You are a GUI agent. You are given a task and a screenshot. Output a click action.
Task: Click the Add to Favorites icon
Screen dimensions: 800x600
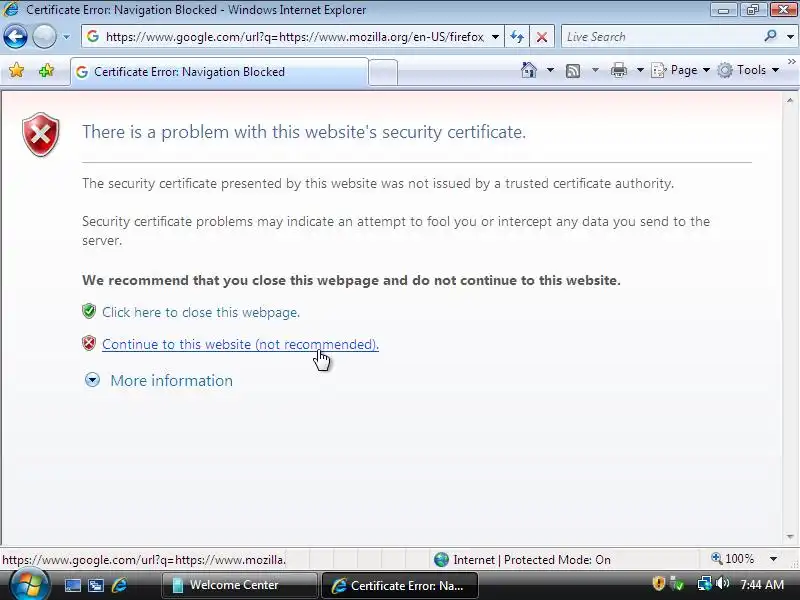pyautogui.click(x=46, y=70)
